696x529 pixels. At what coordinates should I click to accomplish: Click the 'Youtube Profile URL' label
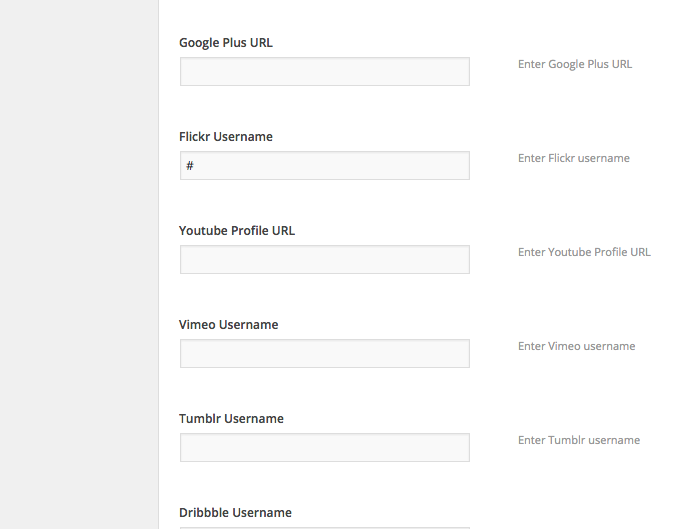point(237,231)
